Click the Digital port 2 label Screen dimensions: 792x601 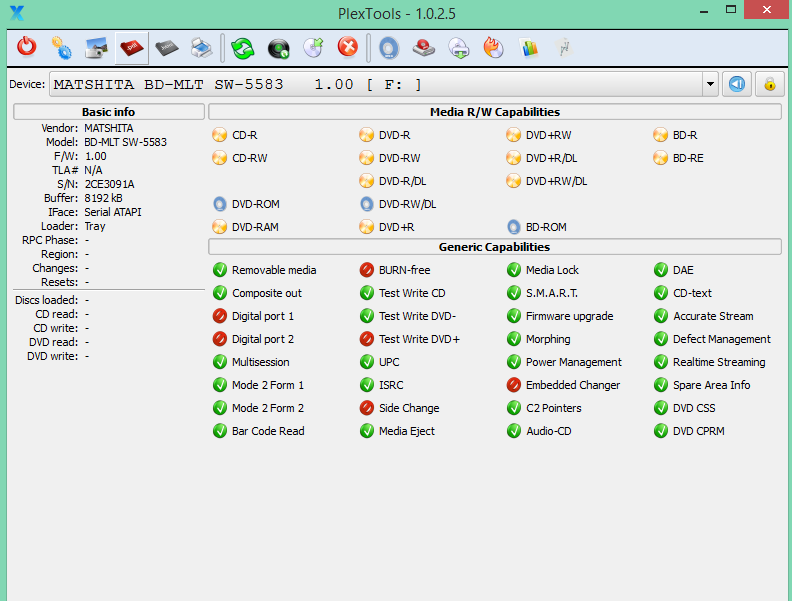click(263, 339)
